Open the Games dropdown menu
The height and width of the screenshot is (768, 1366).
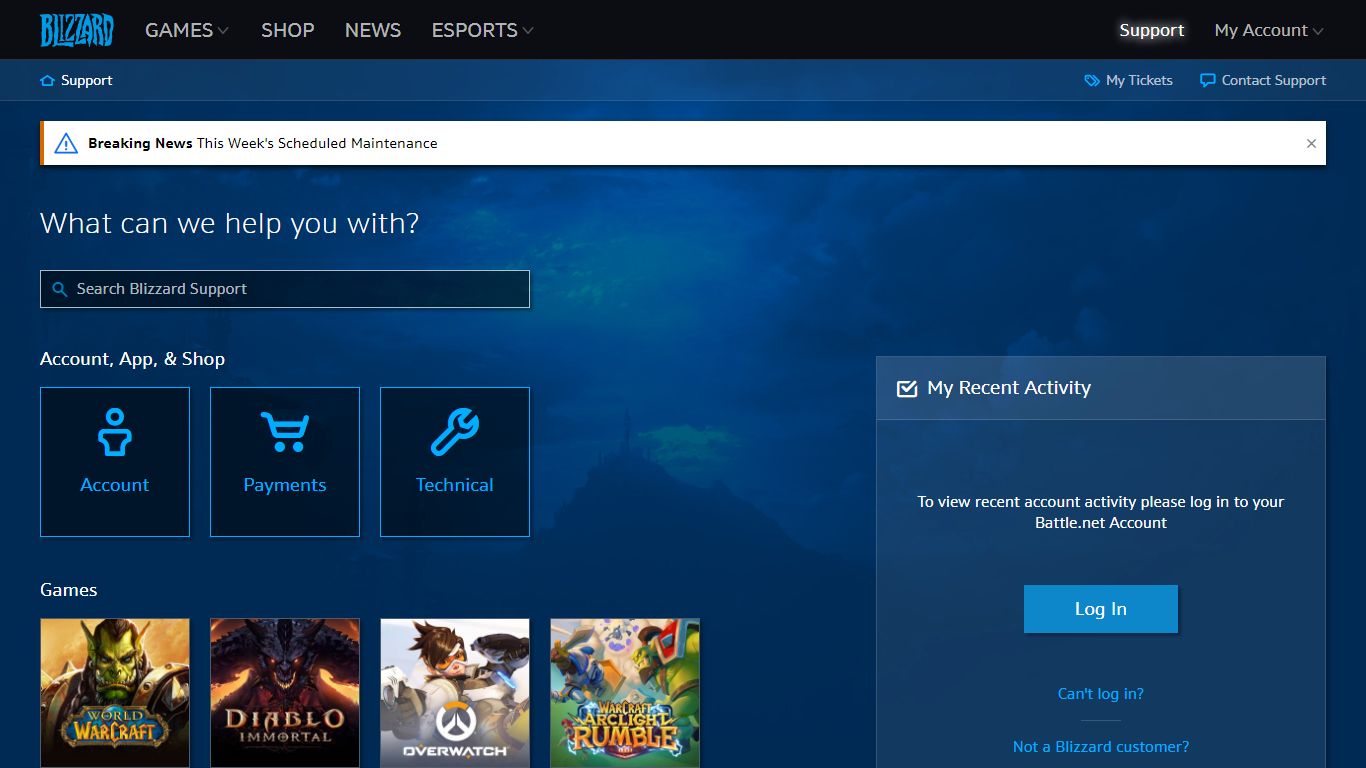point(187,30)
